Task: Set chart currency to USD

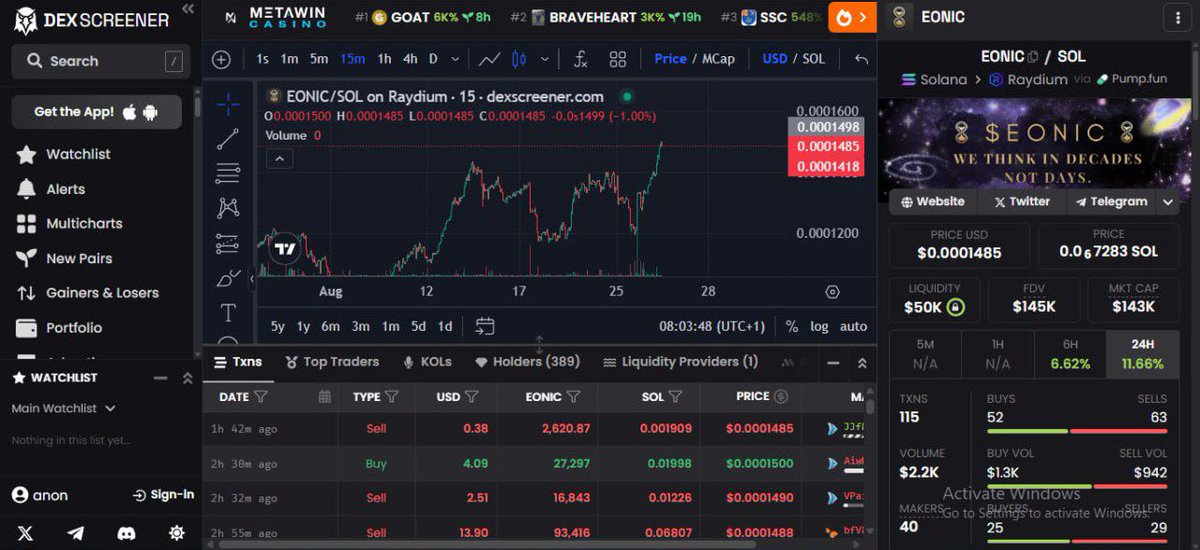Action: (775, 59)
